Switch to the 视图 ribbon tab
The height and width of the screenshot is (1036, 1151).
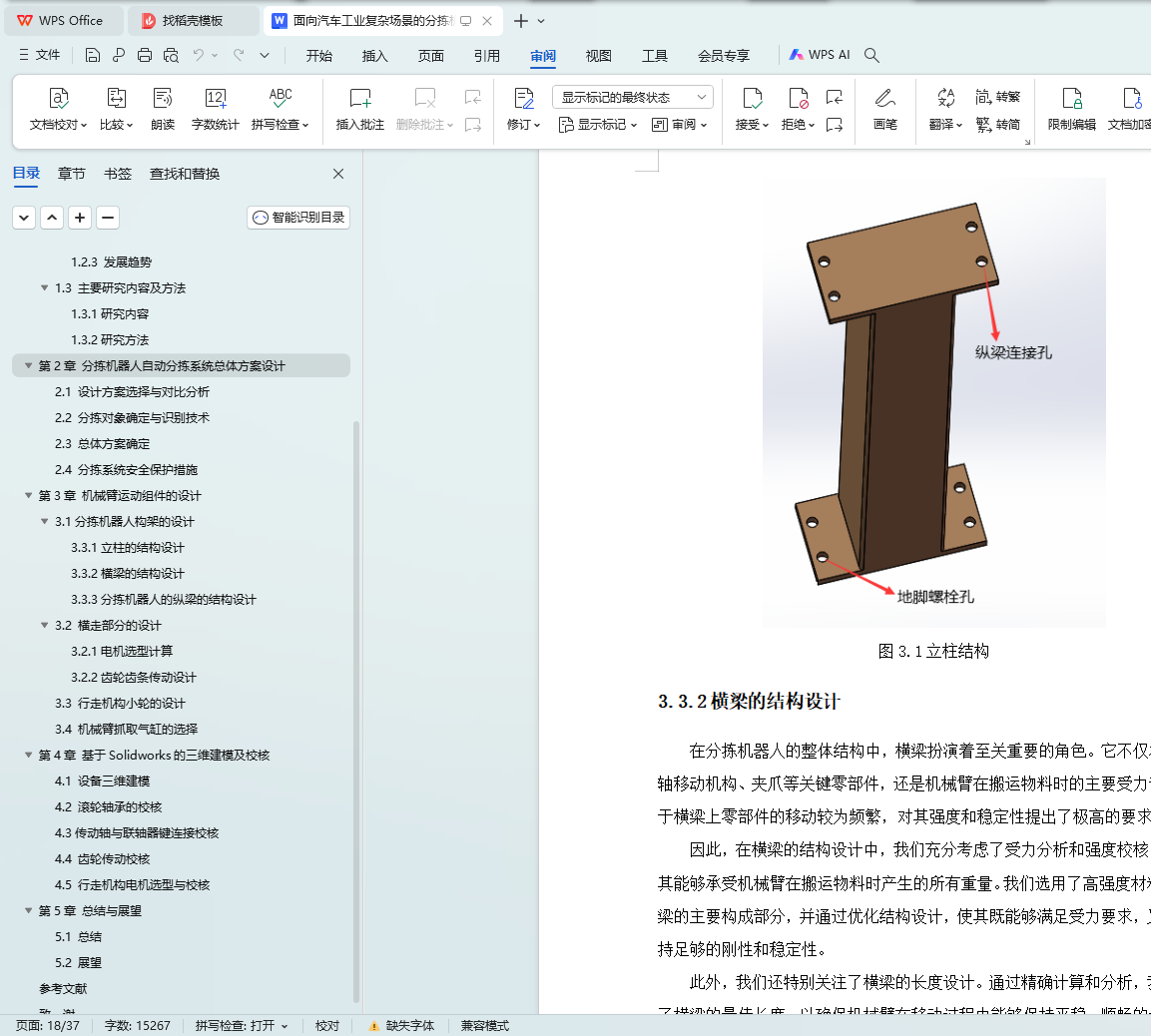pos(599,56)
